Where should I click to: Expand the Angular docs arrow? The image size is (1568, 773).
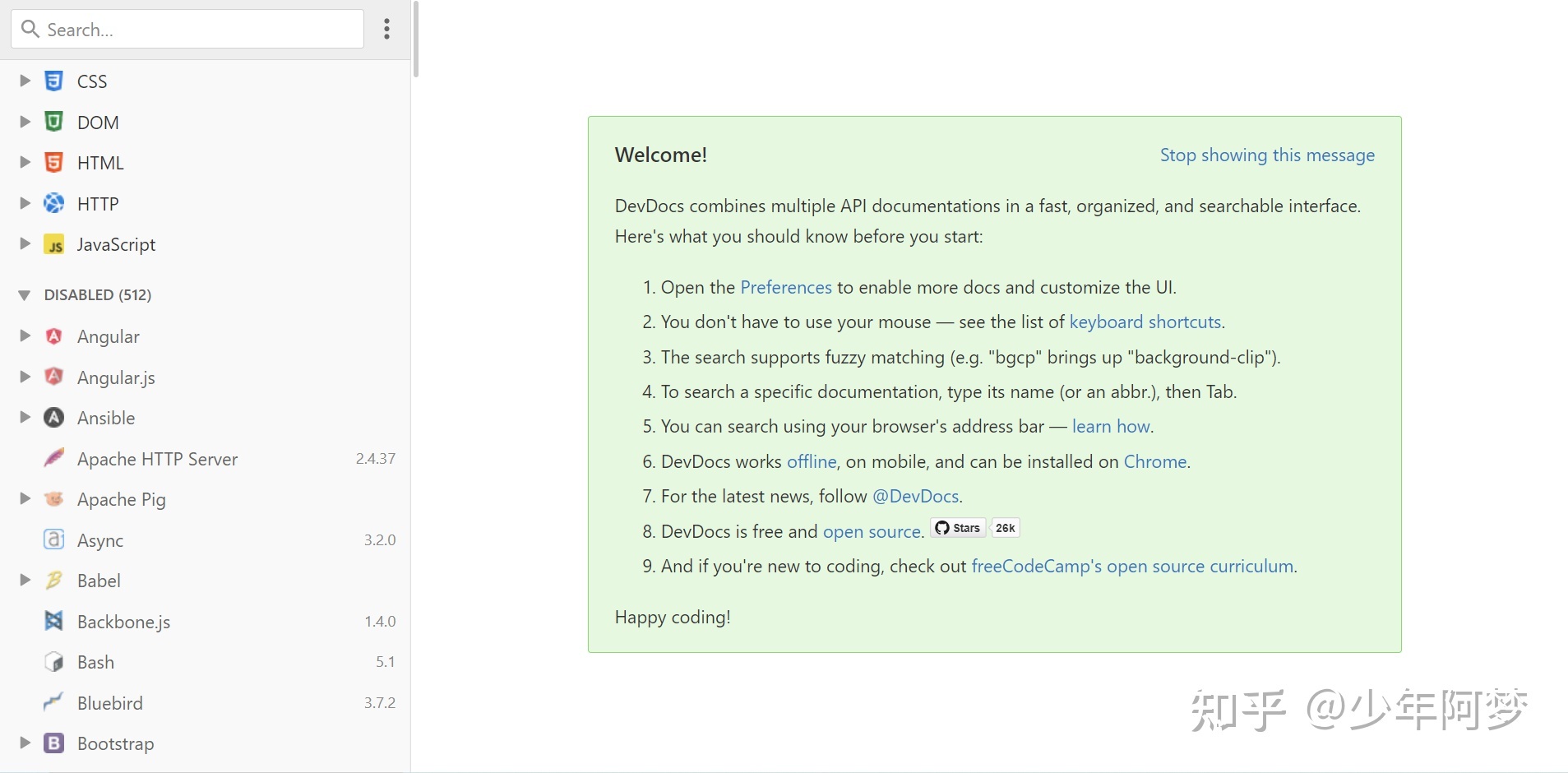pos(25,336)
